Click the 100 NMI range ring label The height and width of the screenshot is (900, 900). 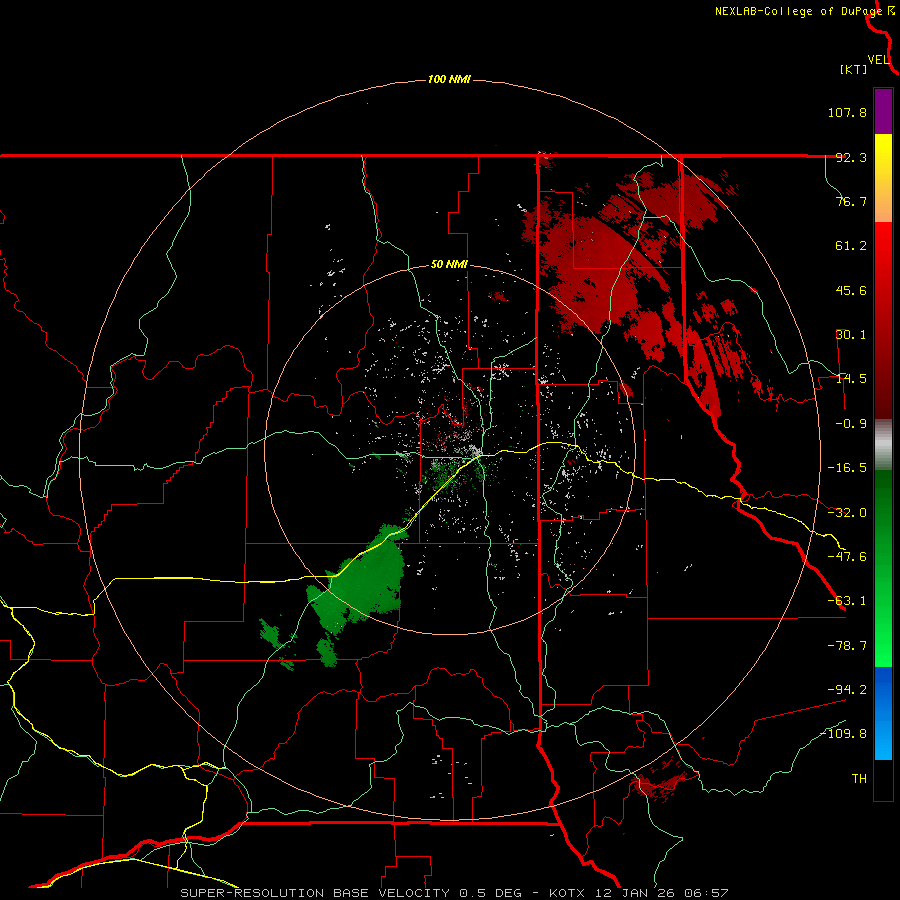449,79
